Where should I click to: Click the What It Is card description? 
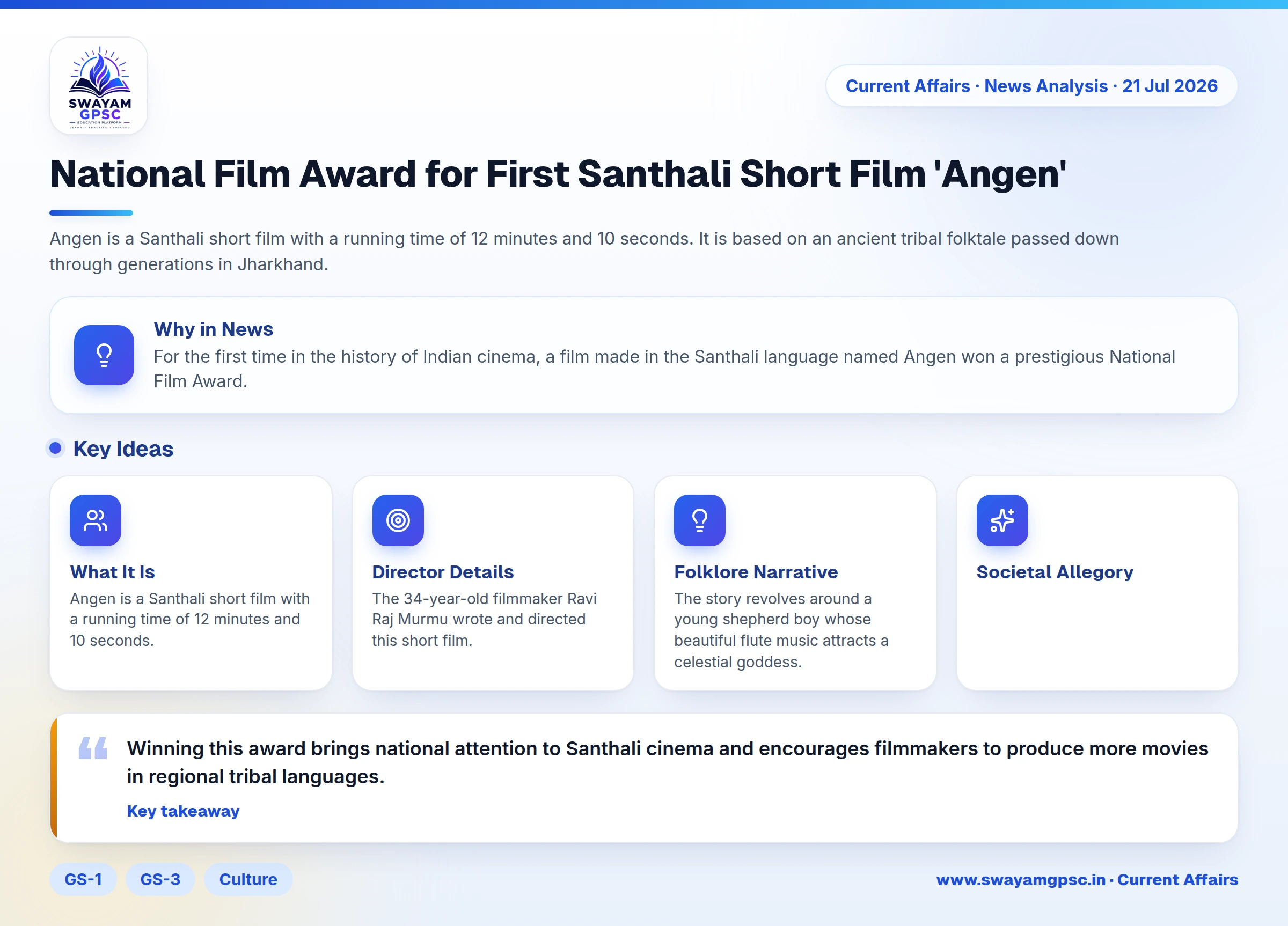[x=189, y=620]
